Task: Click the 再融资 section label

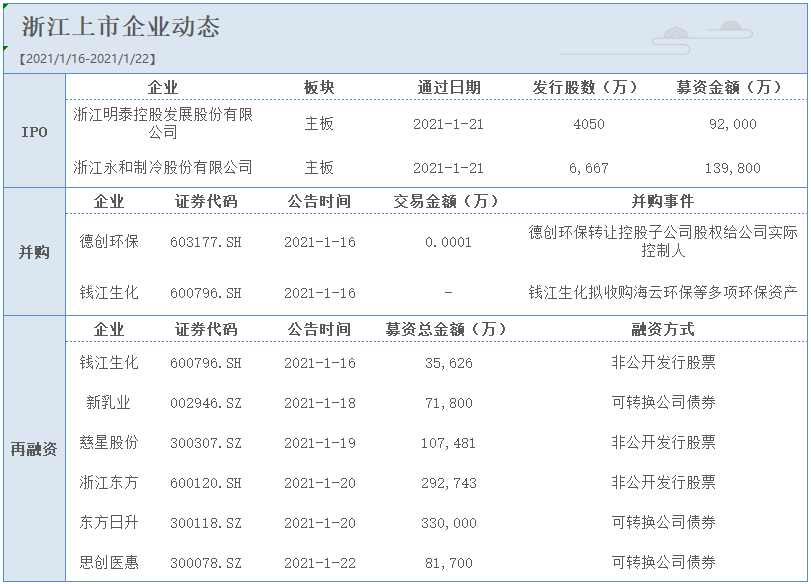Action: [x=34, y=449]
